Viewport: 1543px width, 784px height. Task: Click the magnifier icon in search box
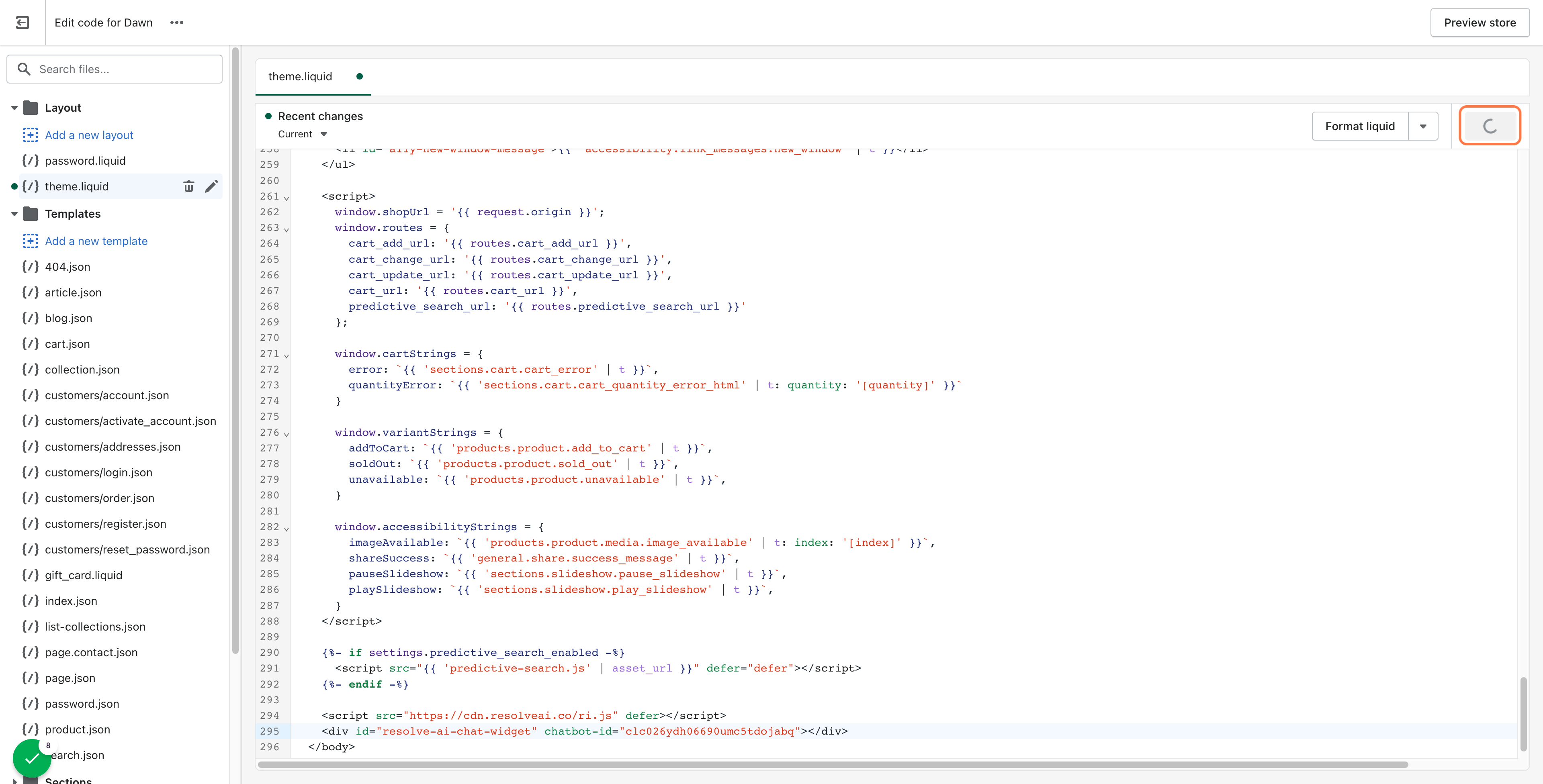click(24, 69)
